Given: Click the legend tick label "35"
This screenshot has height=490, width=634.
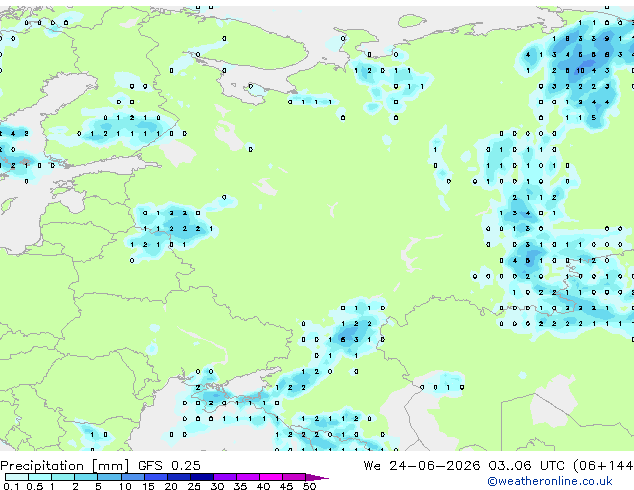Looking at the screenshot, I should point(240,486).
